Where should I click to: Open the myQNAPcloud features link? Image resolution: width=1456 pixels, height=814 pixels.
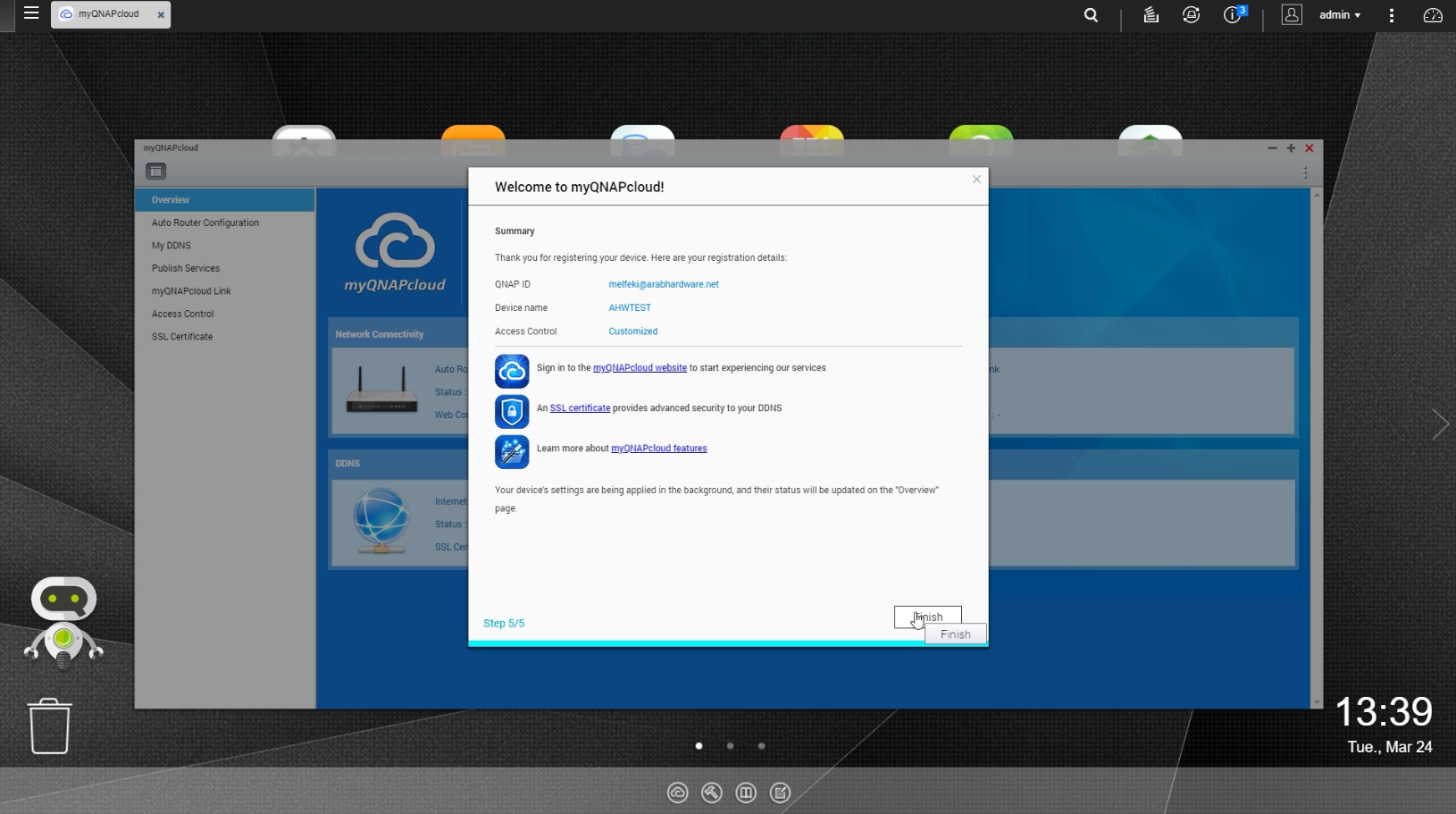point(658,449)
